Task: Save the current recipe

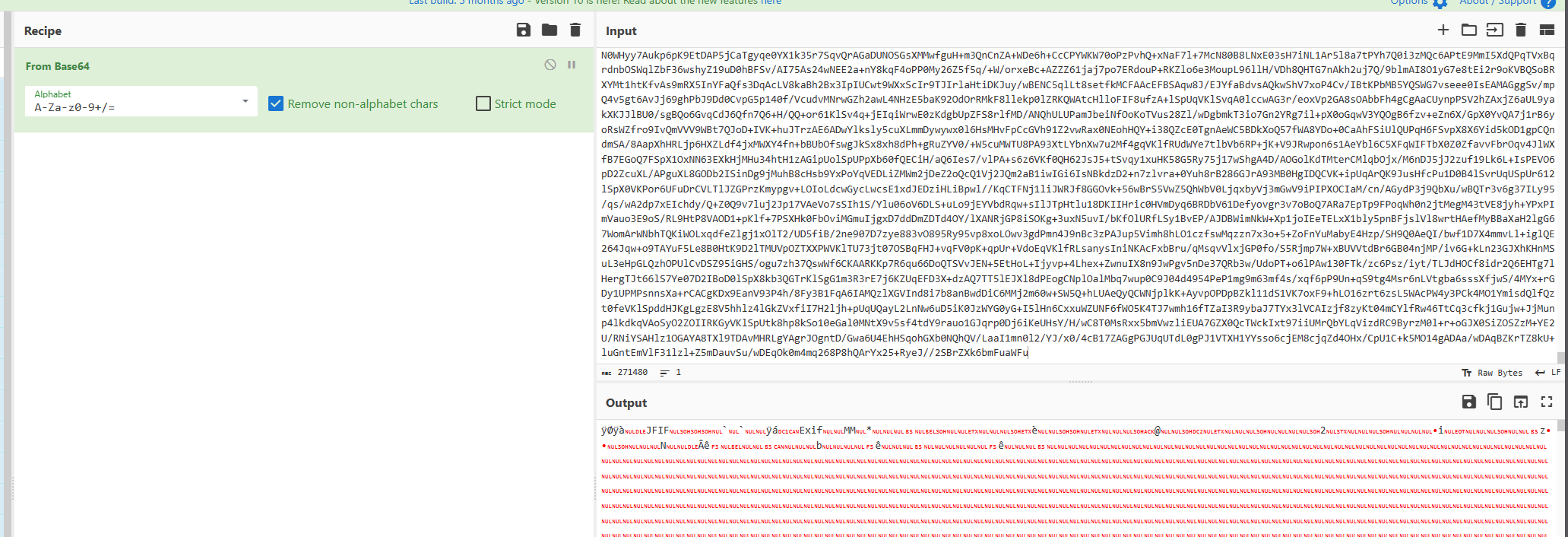Action: point(524,30)
